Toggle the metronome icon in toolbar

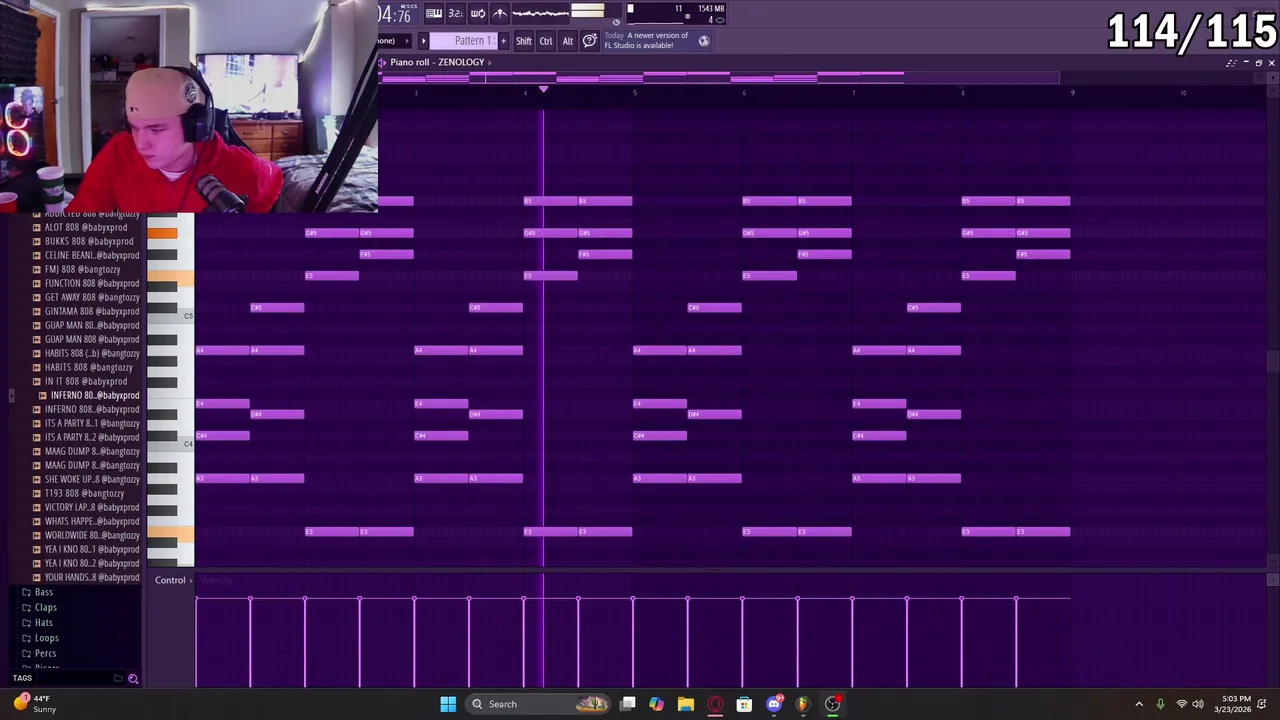pyautogui.click(x=499, y=13)
